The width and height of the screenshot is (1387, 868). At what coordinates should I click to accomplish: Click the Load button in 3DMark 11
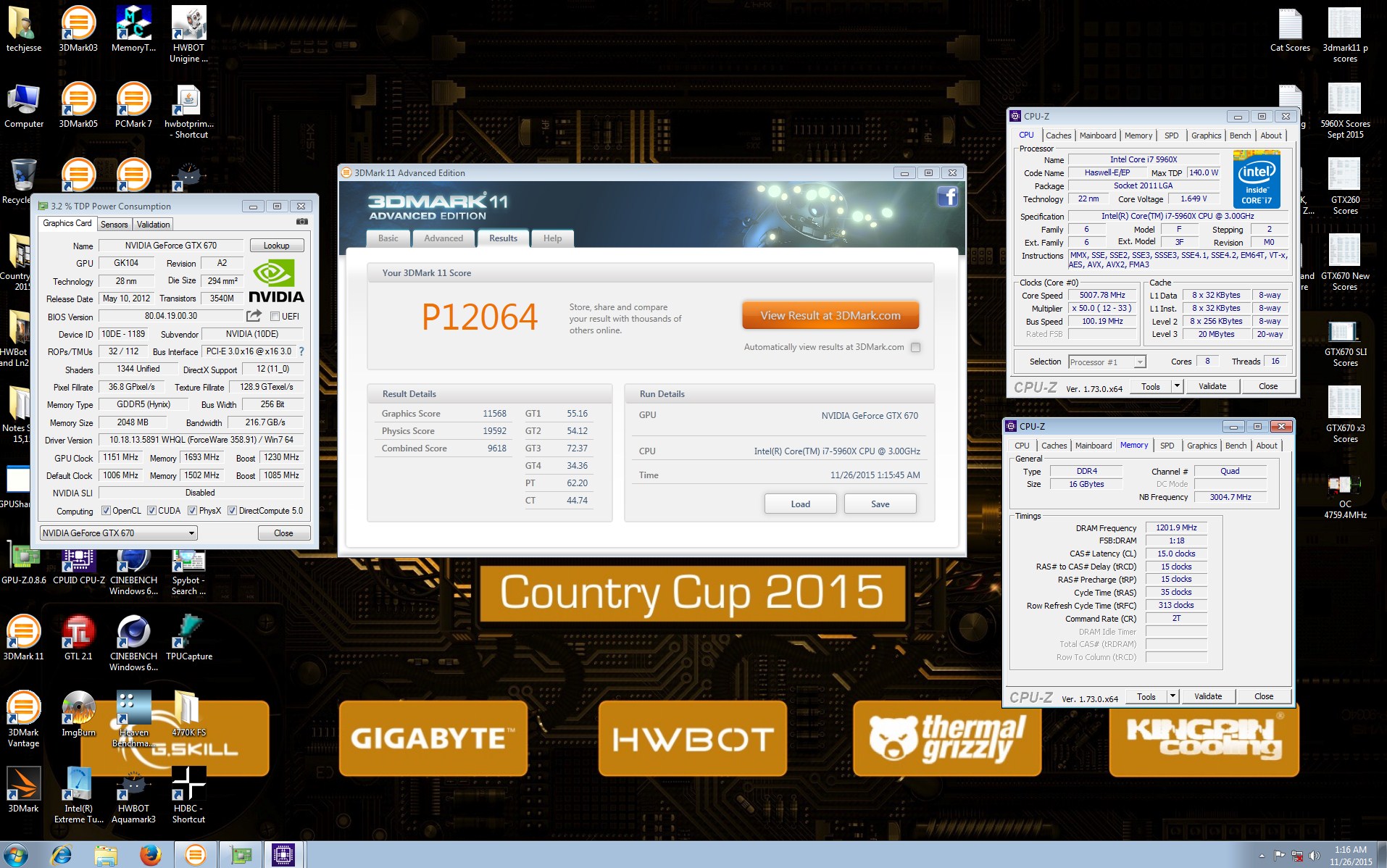[800, 504]
